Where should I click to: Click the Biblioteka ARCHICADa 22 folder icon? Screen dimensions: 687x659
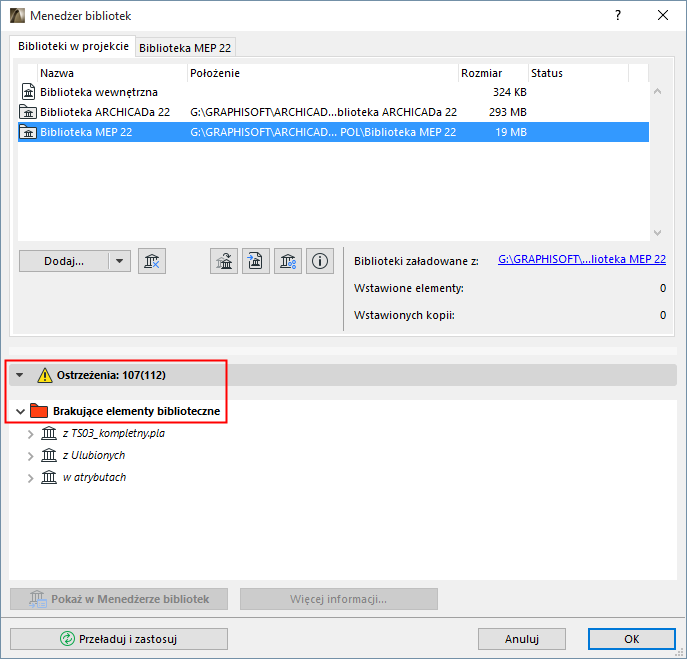[x=28, y=112]
